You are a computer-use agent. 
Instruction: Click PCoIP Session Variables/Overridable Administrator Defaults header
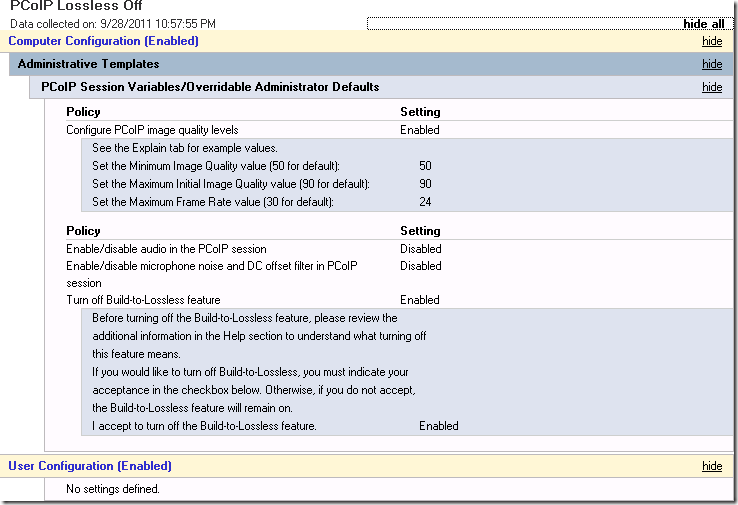[x=210, y=87]
